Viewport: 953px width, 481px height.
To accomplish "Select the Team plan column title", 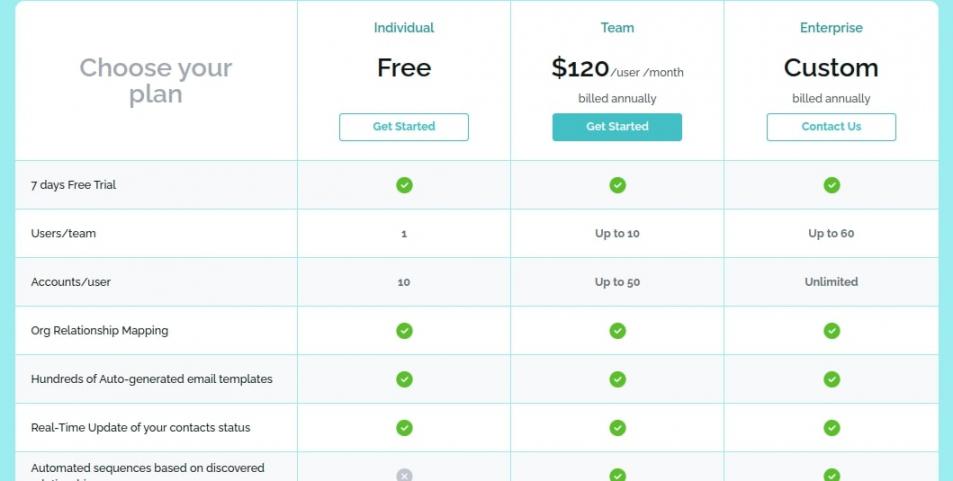I will [618, 28].
